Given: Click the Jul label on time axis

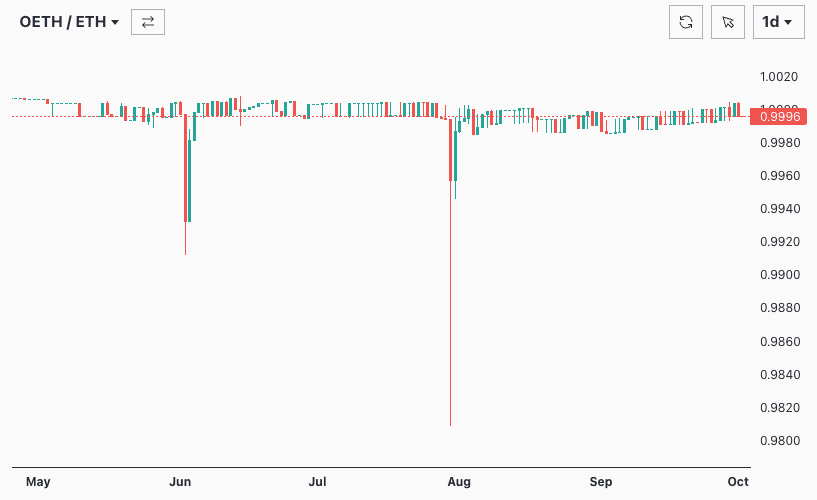Looking at the screenshot, I should pos(317,482).
